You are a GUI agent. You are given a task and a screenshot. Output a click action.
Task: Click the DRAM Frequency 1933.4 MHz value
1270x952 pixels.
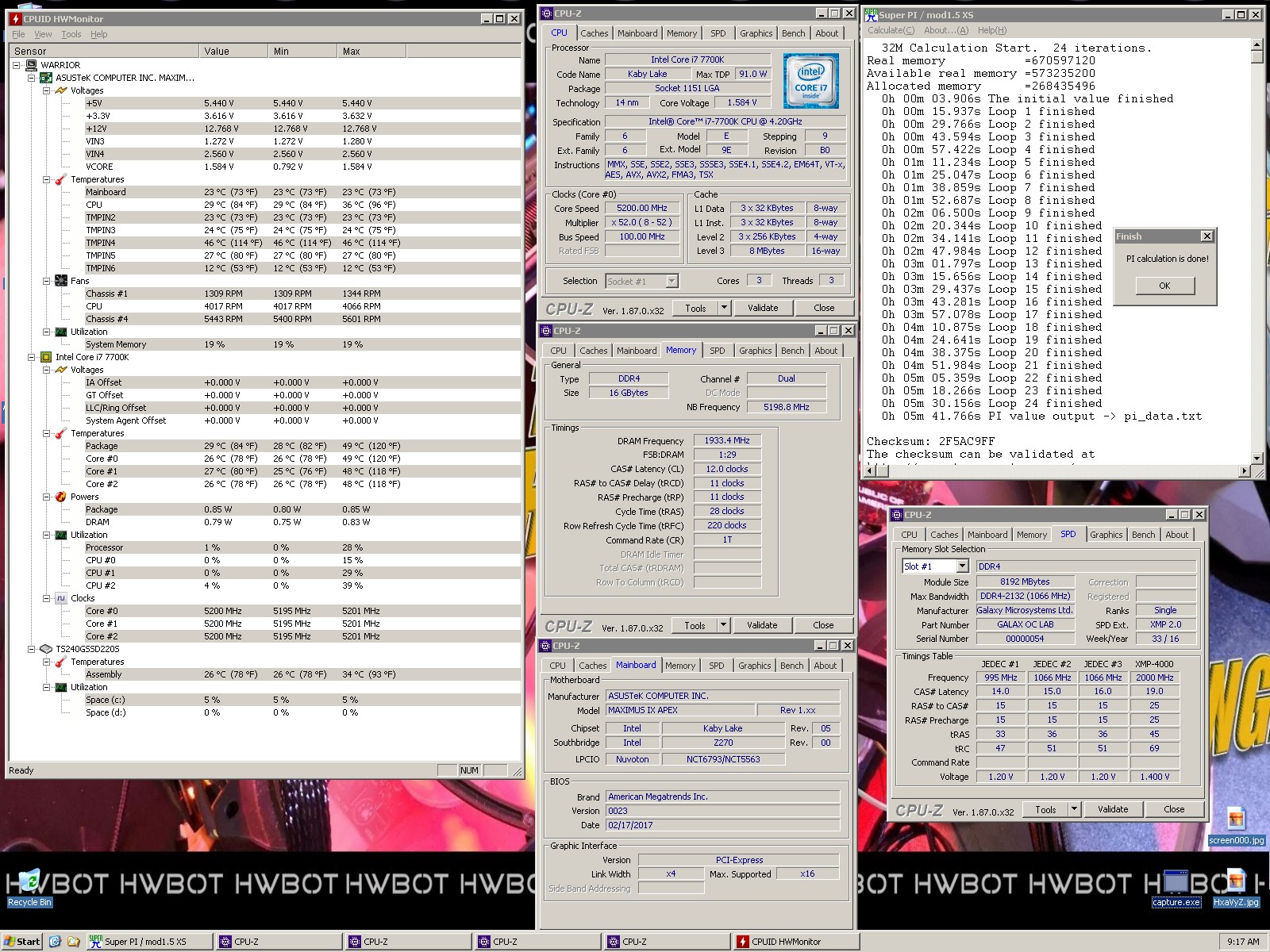727,440
